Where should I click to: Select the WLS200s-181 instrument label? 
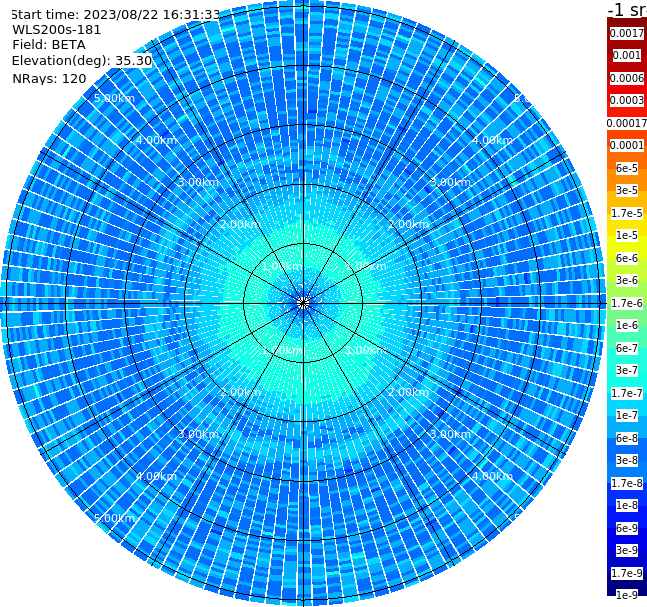[57, 30]
